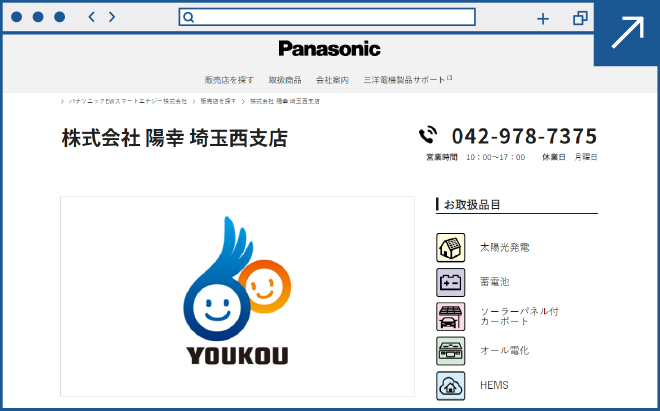Click the Panasonic logo
Image resolution: width=660 pixels, height=411 pixels.
pos(330,49)
